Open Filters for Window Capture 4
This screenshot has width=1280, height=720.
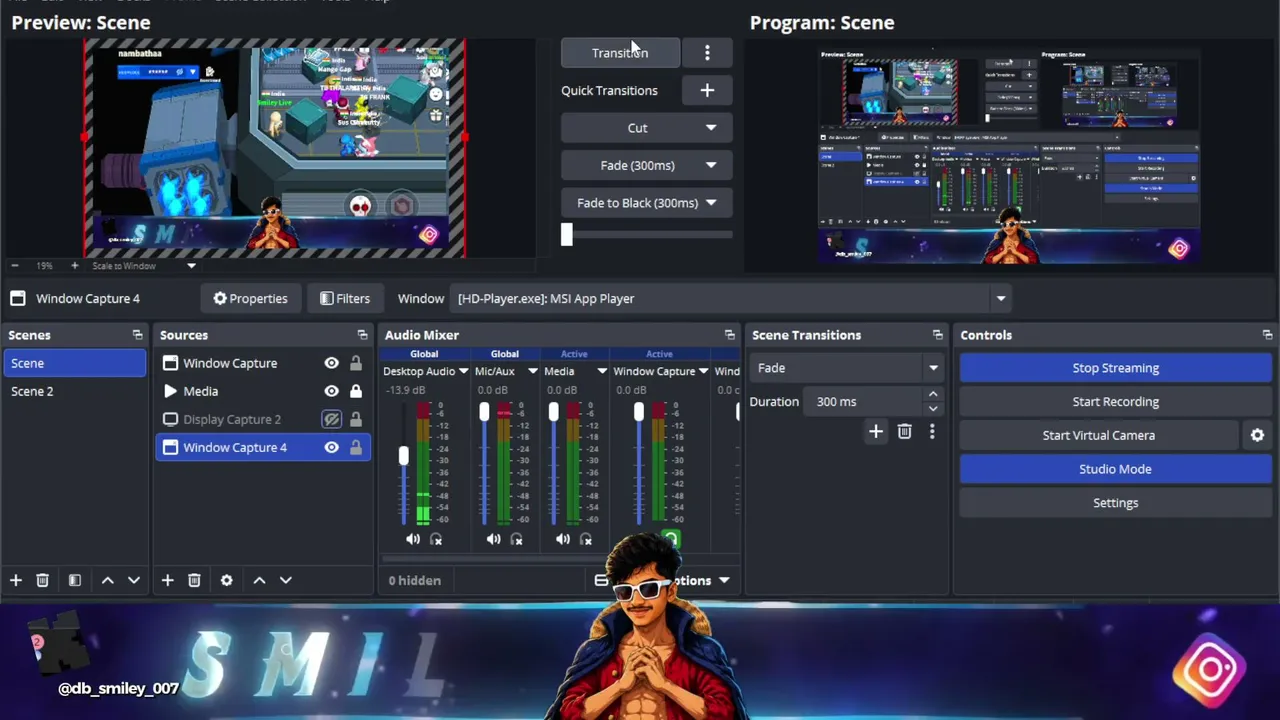pyautogui.click(x=345, y=298)
